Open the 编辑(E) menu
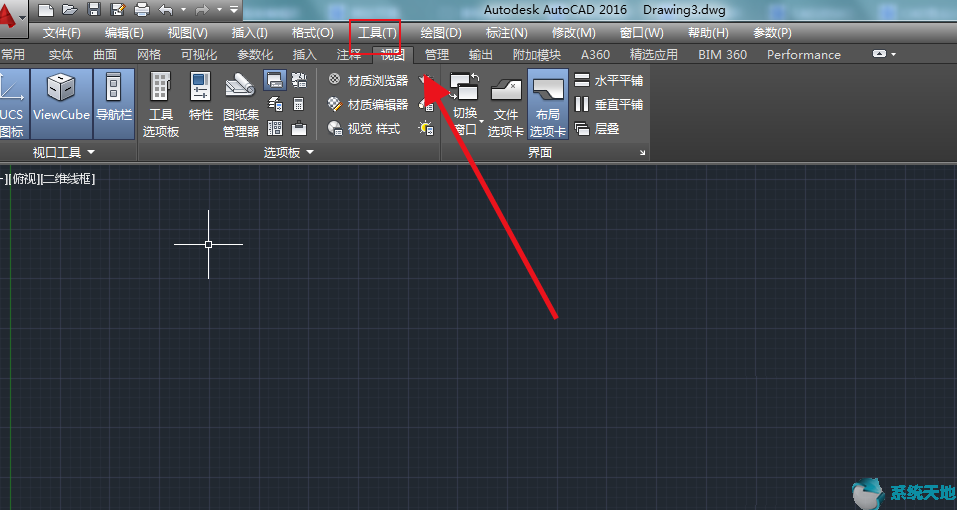The image size is (957, 510). tap(124, 32)
